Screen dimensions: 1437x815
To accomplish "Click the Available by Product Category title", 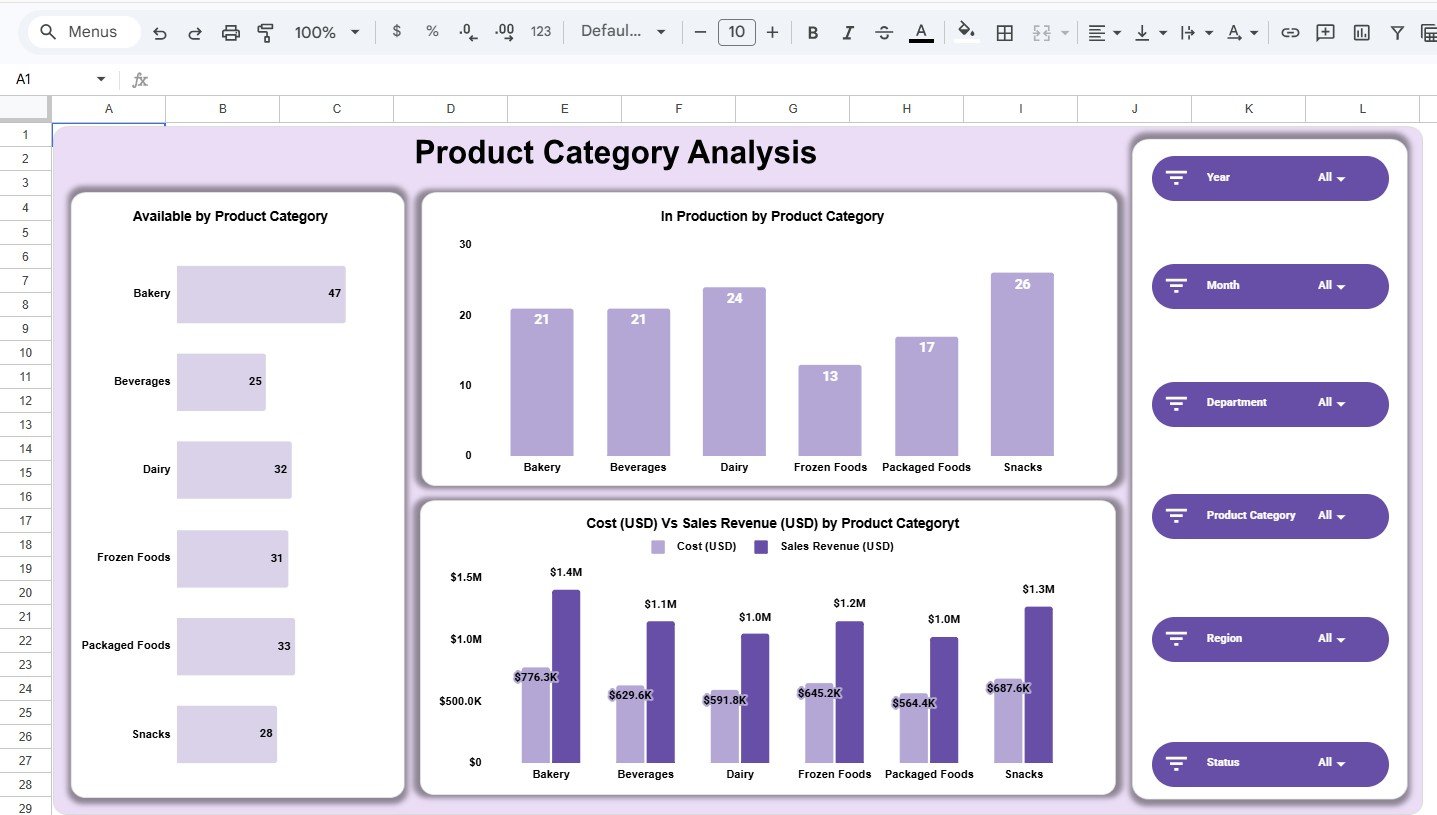I will [x=230, y=216].
